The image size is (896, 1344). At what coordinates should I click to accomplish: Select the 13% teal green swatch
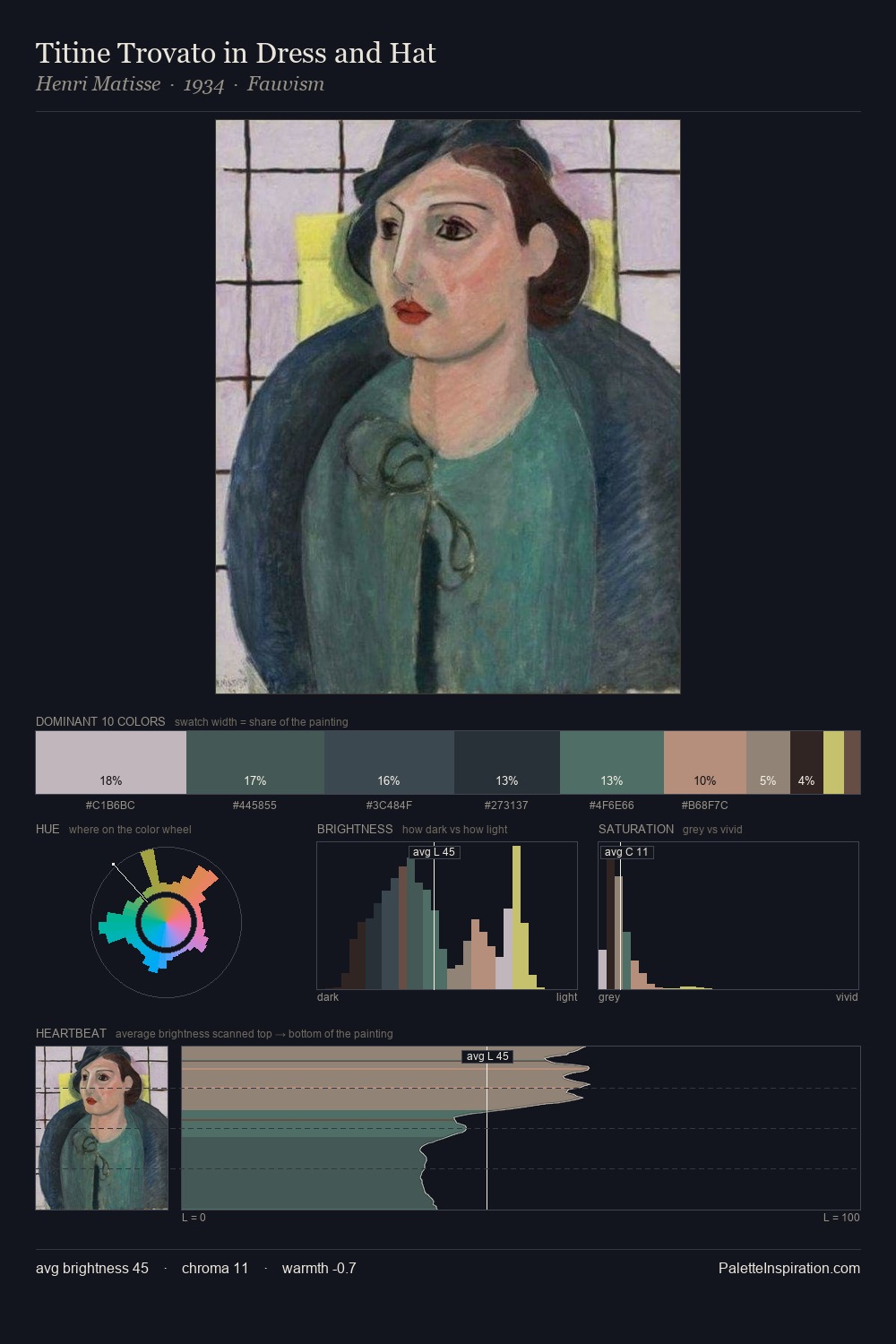point(612,762)
